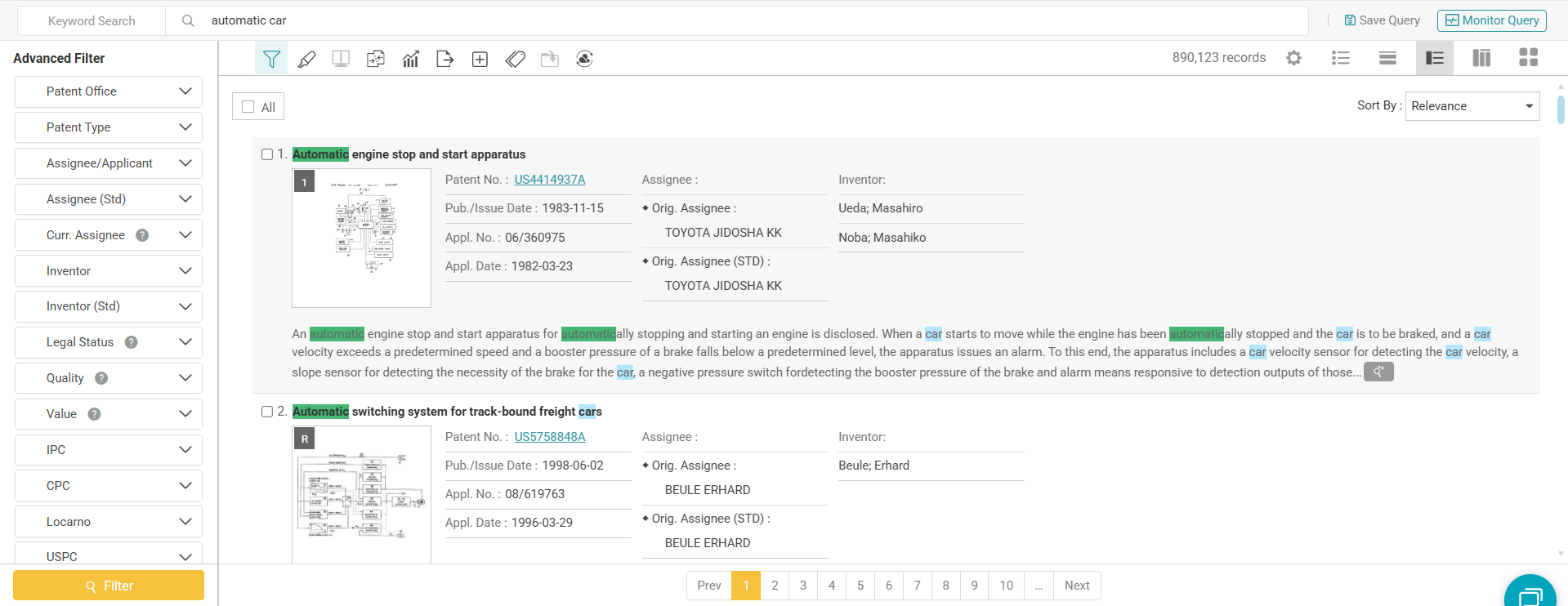The image size is (1568, 606).
Task: Click Next in the pagination bar
Action: coord(1076,586)
